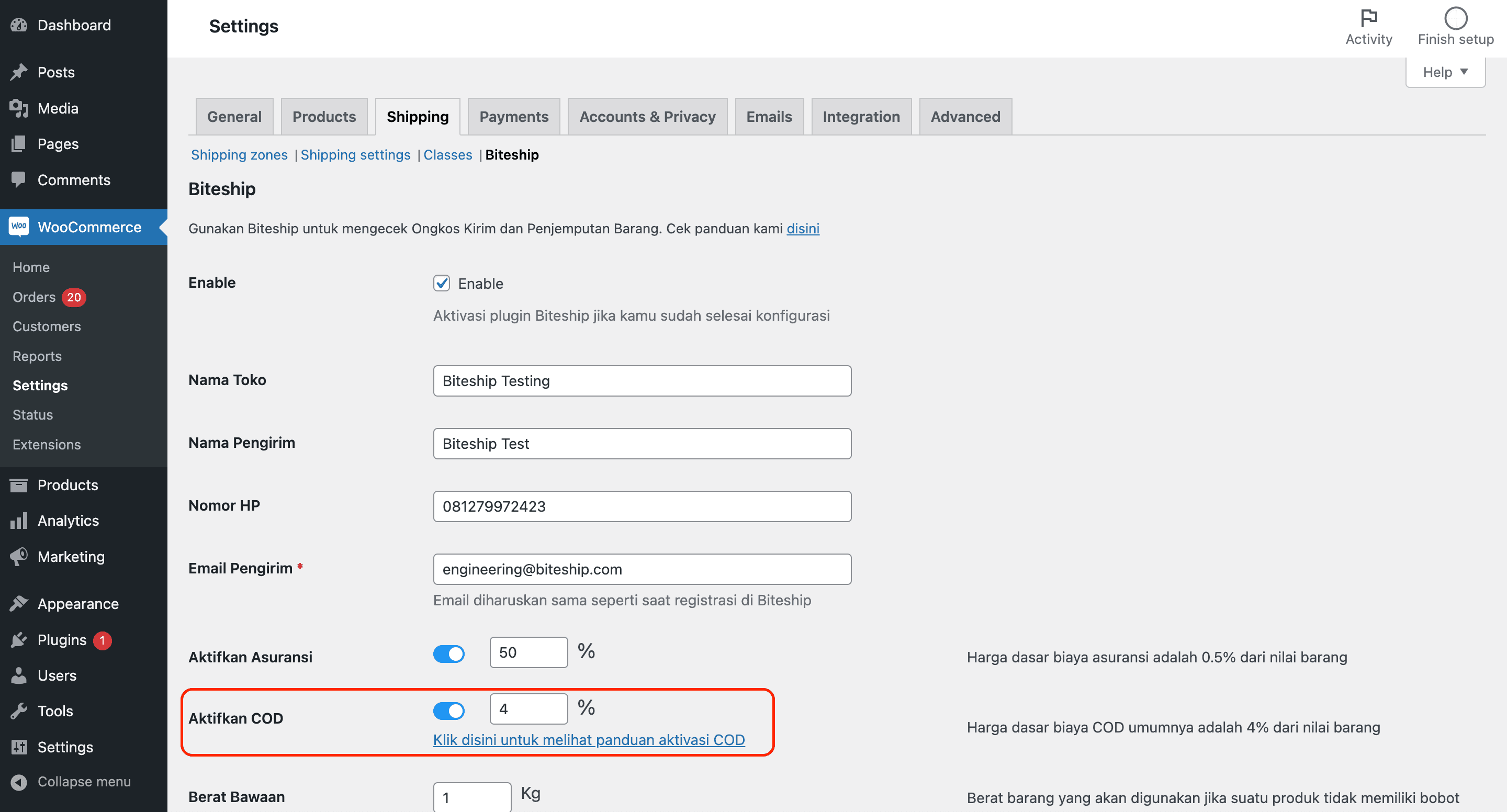Click the COD percentage field
The width and height of the screenshot is (1507, 812).
click(528, 709)
